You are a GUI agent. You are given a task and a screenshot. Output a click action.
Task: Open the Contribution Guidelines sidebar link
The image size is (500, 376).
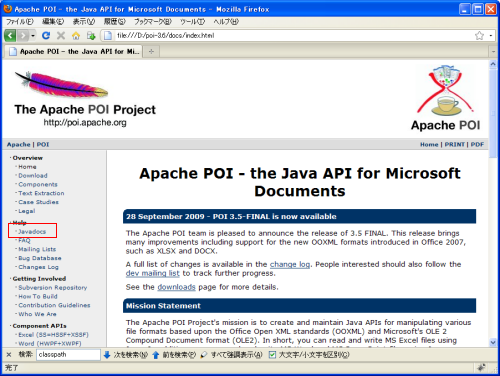(x=54, y=305)
